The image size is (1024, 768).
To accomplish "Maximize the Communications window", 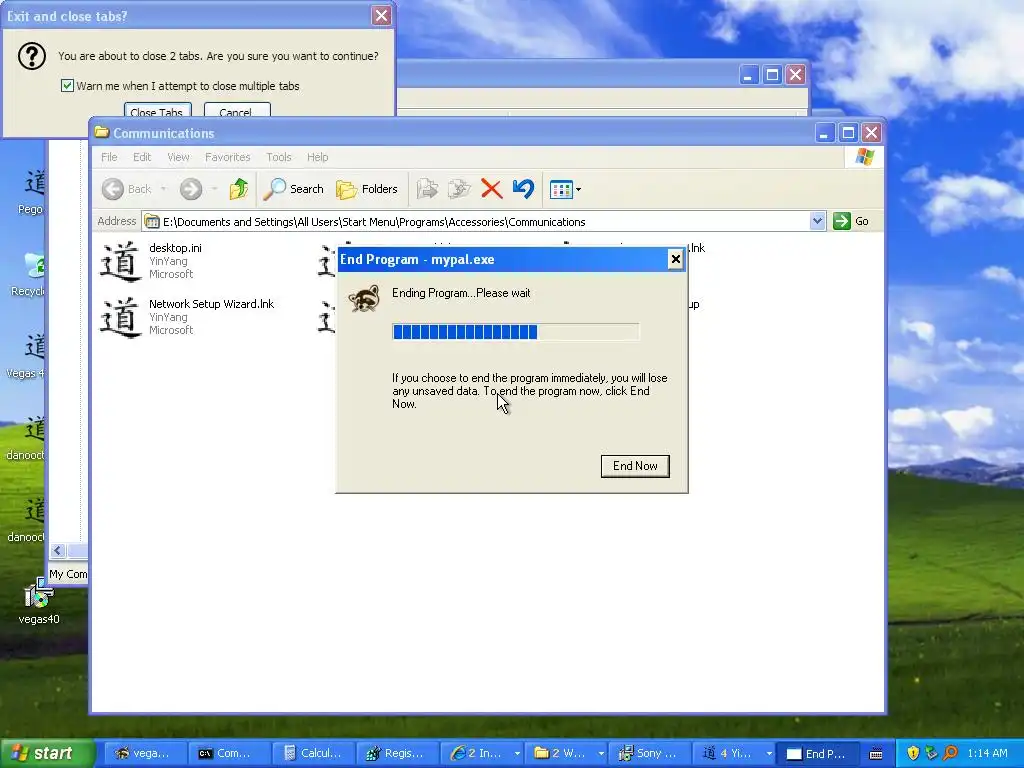I will point(848,133).
